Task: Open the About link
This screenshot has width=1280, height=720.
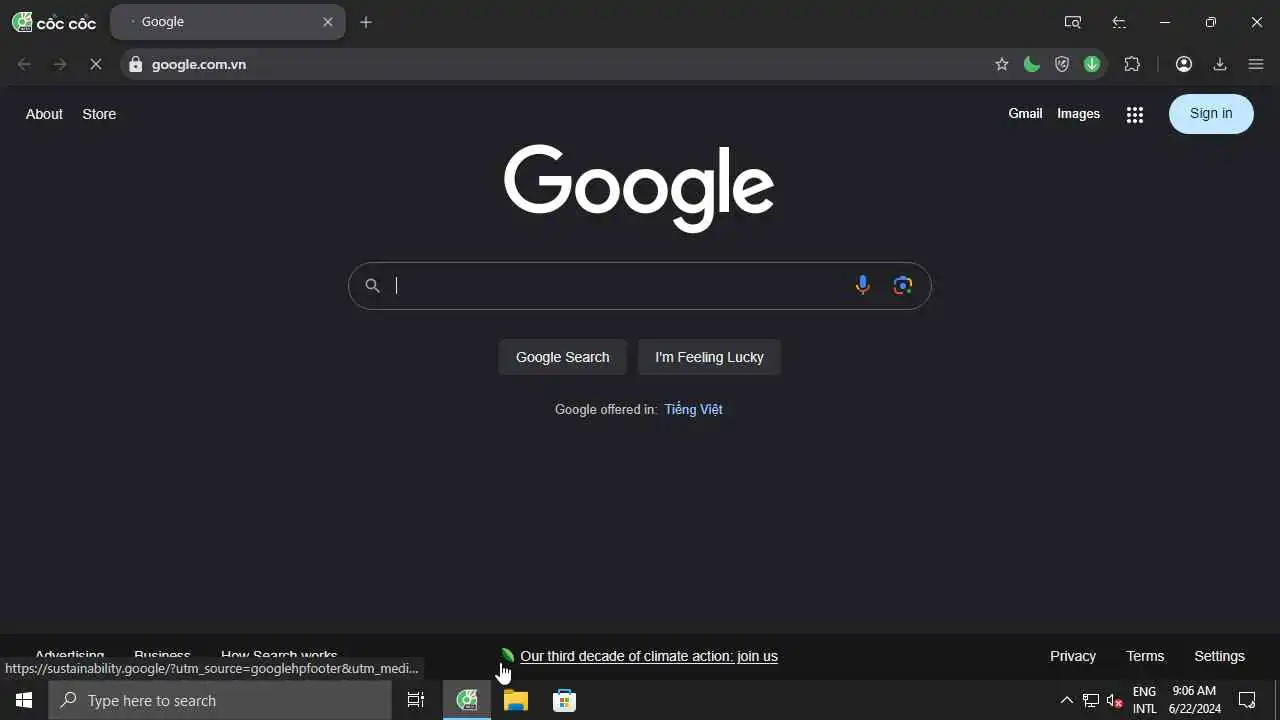Action: [44, 114]
